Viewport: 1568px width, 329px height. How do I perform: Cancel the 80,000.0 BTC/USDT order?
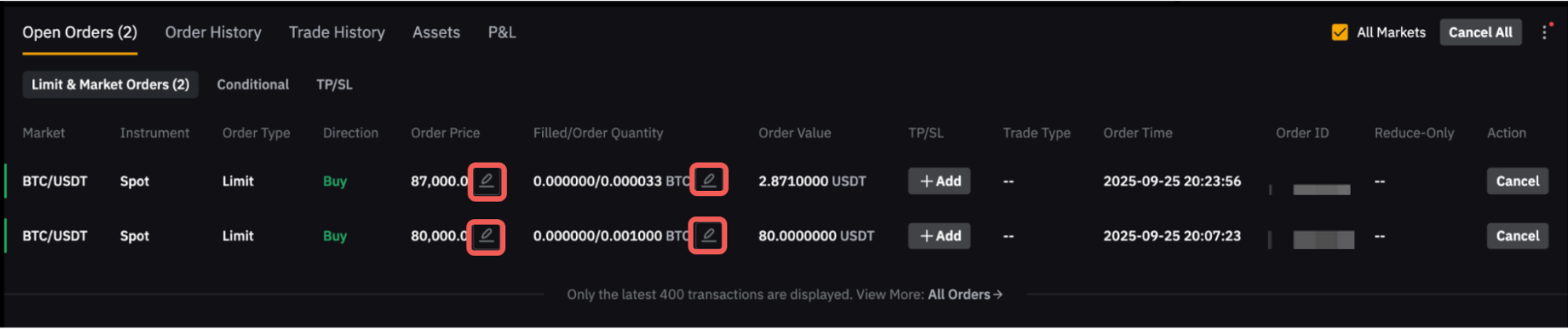(x=1517, y=236)
